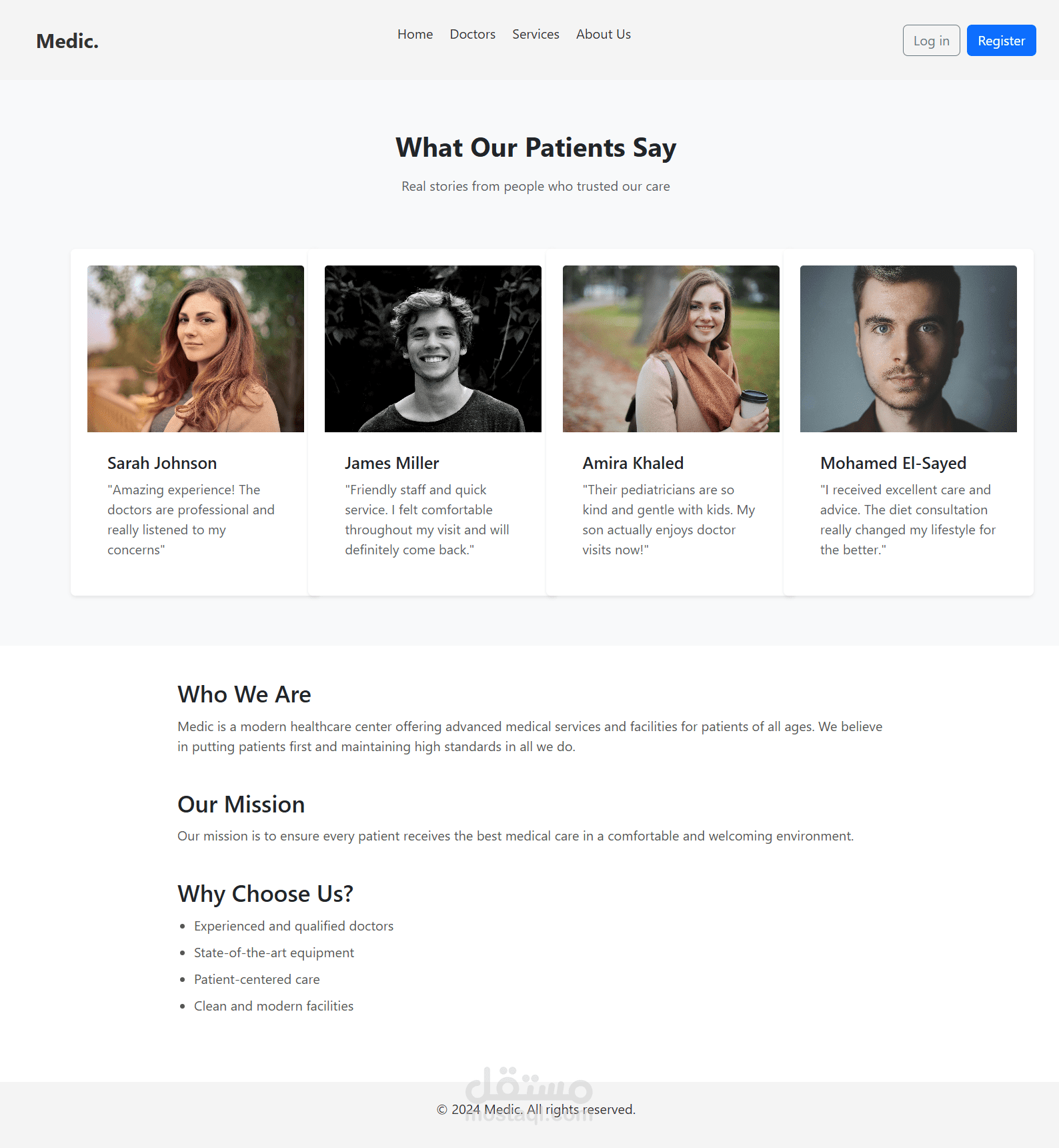Click the Log in button
Viewport: 1059px width, 1148px height.
931,41
